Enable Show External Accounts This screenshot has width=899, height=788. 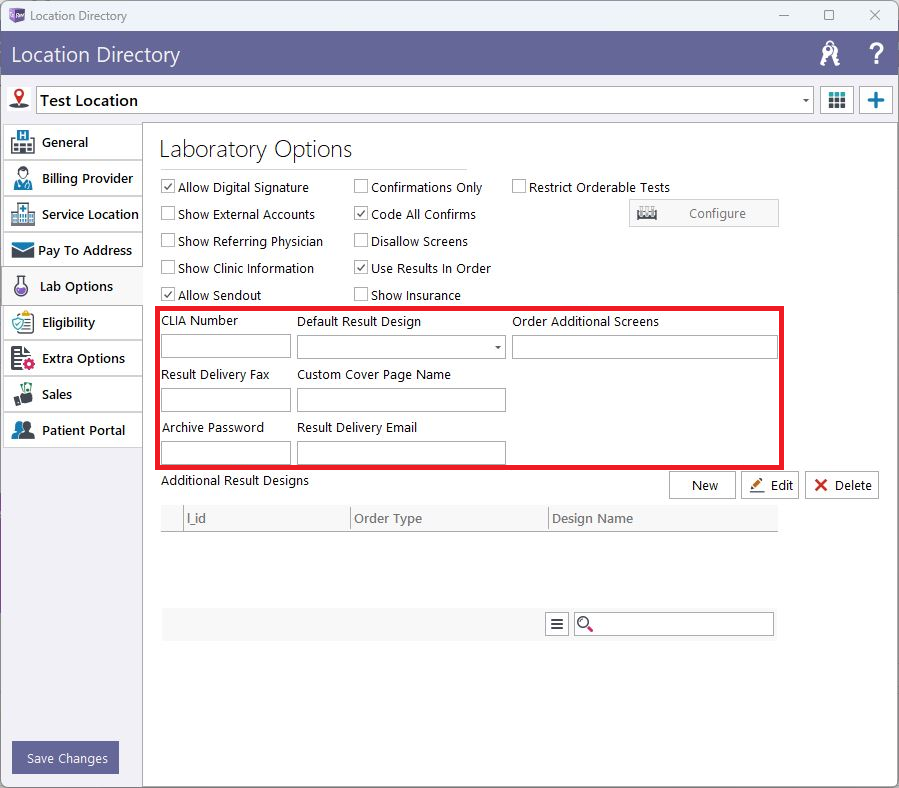pos(168,213)
